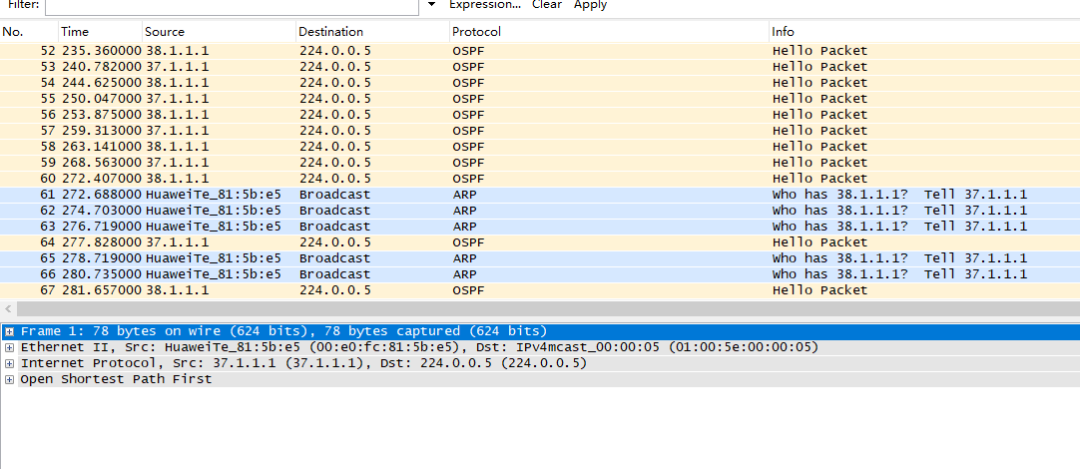Viewport: 1080px width, 469px height.
Task: Click the Filter input field
Action: pyautogui.click(x=231, y=6)
